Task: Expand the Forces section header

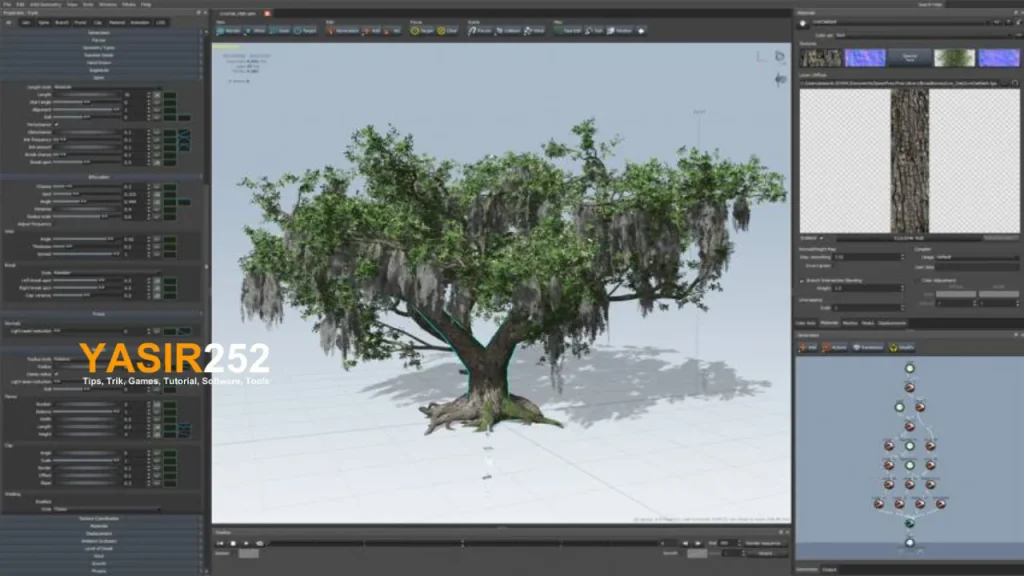Action: (x=101, y=40)
